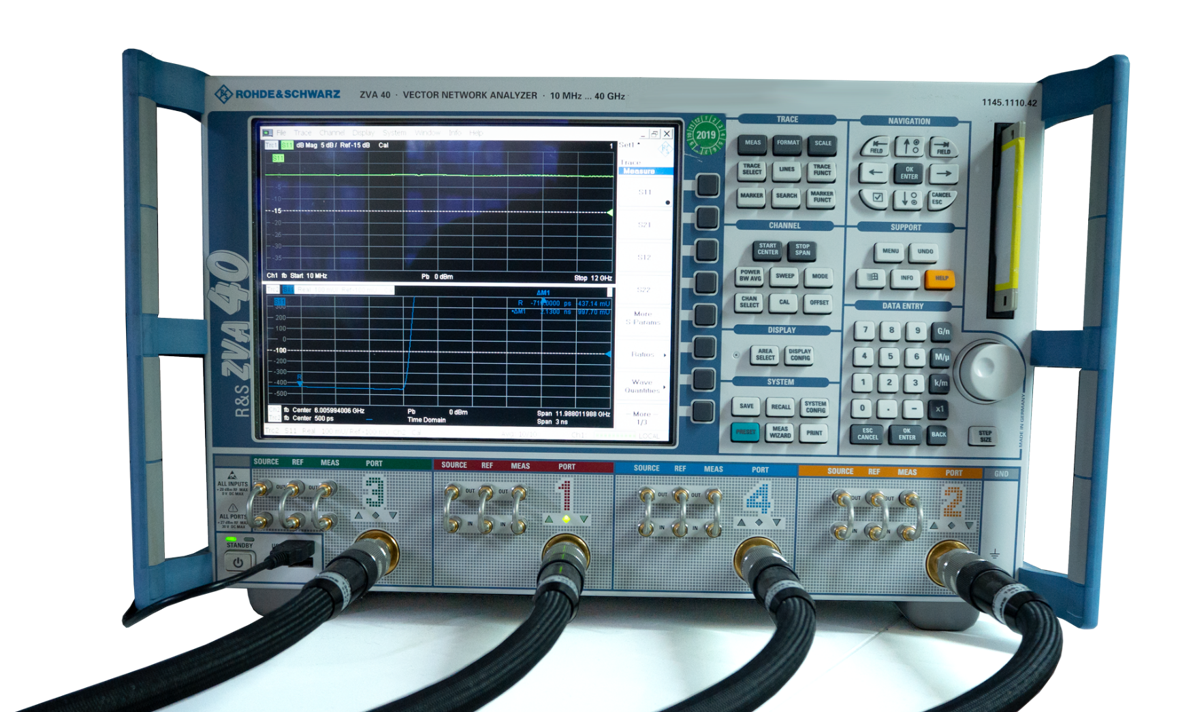Image resolution: width=1191 pixels, height=712 pixels.
Task: Click the minus sign key
Action: 915,409
